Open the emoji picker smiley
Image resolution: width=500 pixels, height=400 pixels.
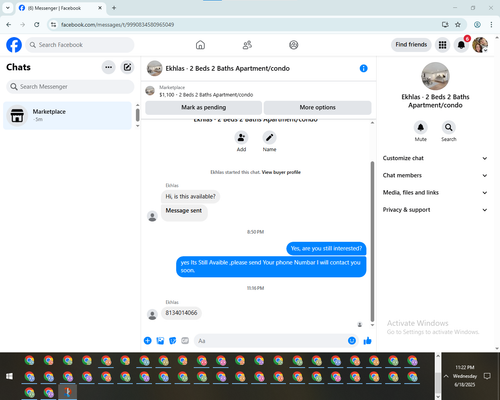(352, 341)
